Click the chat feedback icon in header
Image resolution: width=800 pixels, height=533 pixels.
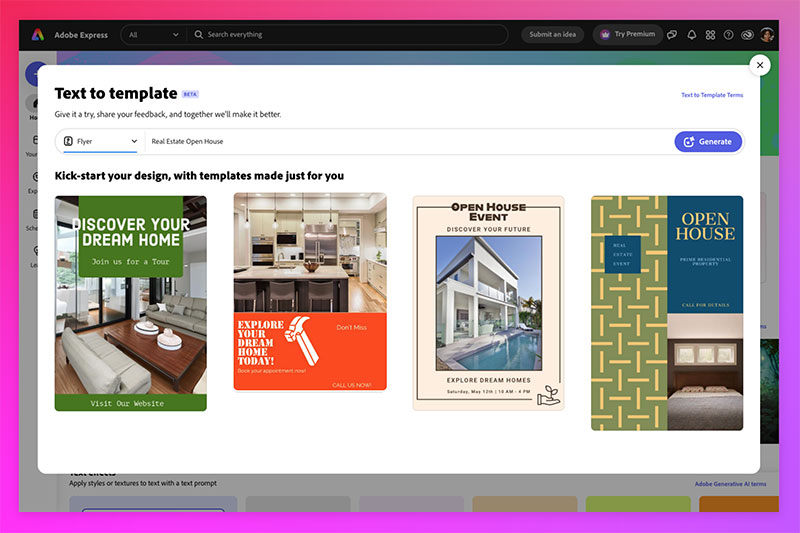[672, 34]
